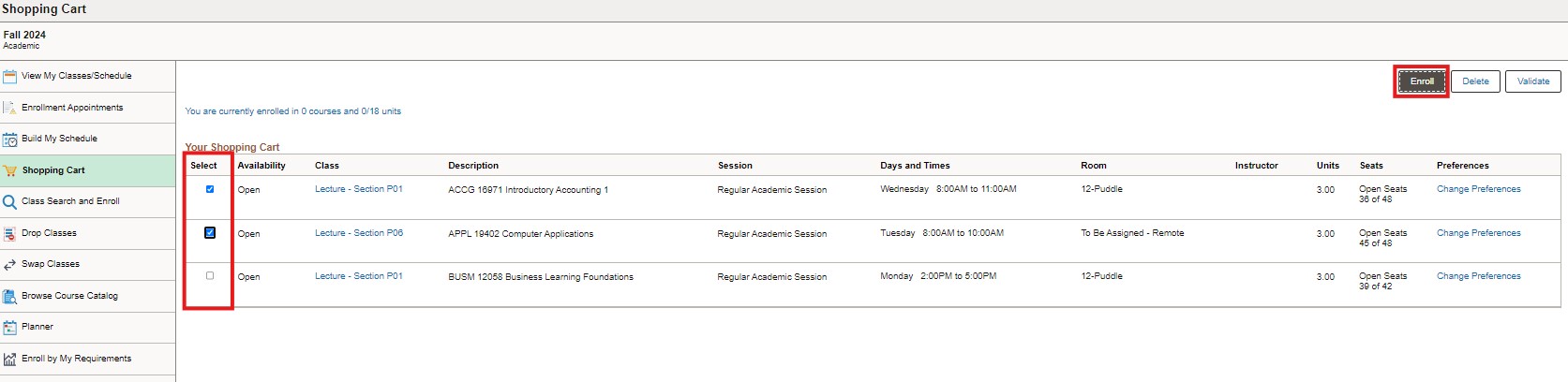Viewport: 1568px width, 382px height.
Task: Click the Swap Classes arrows icon
Action: [9, 265]
